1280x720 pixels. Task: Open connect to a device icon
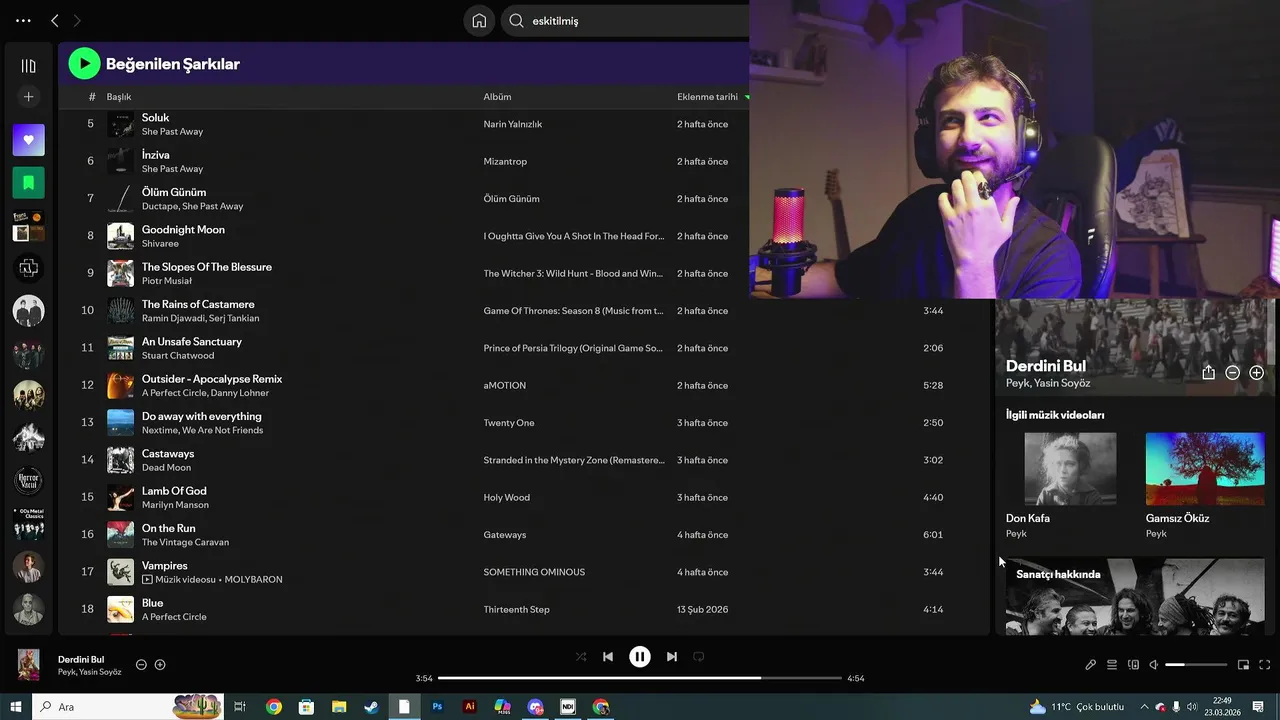pyautogui.click(x=1133, y=665)
